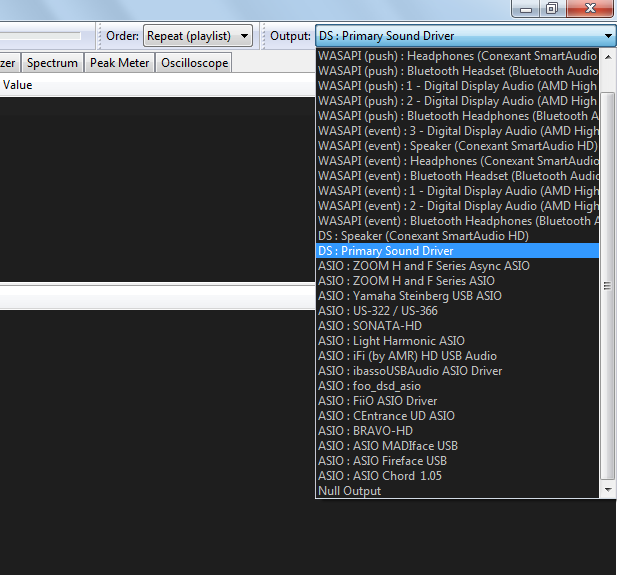Select ASIO : US-322 / US-366
The height and width of the screenshot is (575, 617).
point(458,311)
